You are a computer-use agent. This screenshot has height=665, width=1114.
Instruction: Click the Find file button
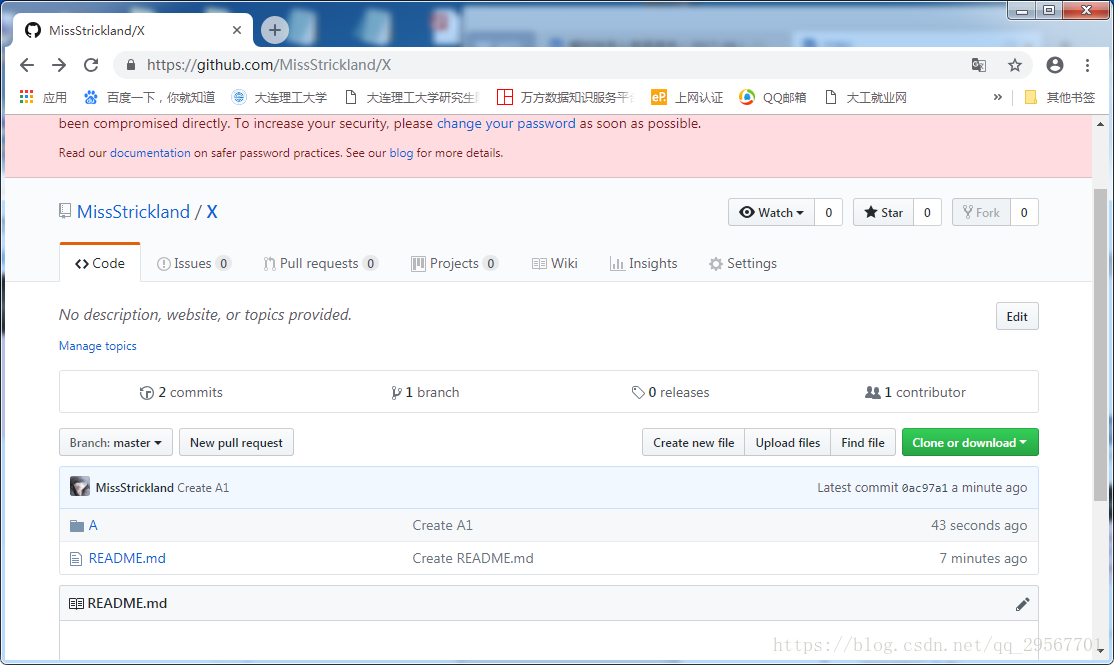[862, 443]
